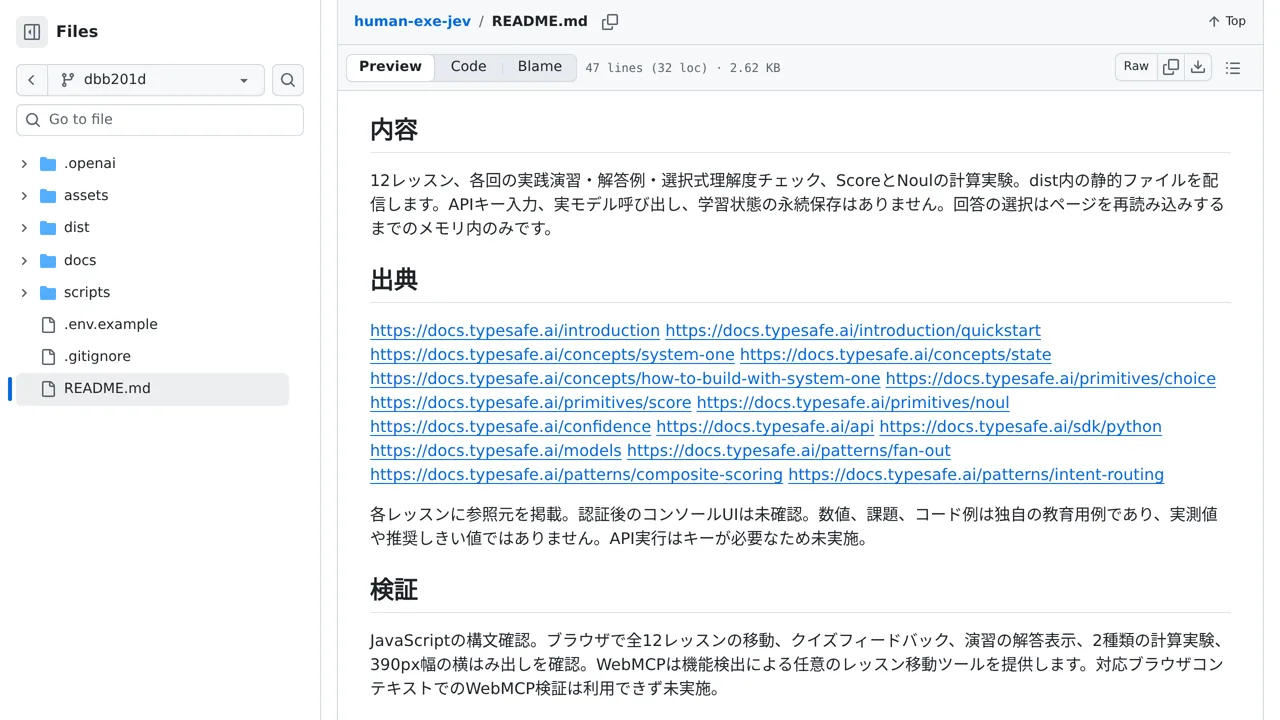The height and width of the screenshot is (720, 1280).
Task: Collapse the Files side panel icon
Action: (x=32, y=32)
